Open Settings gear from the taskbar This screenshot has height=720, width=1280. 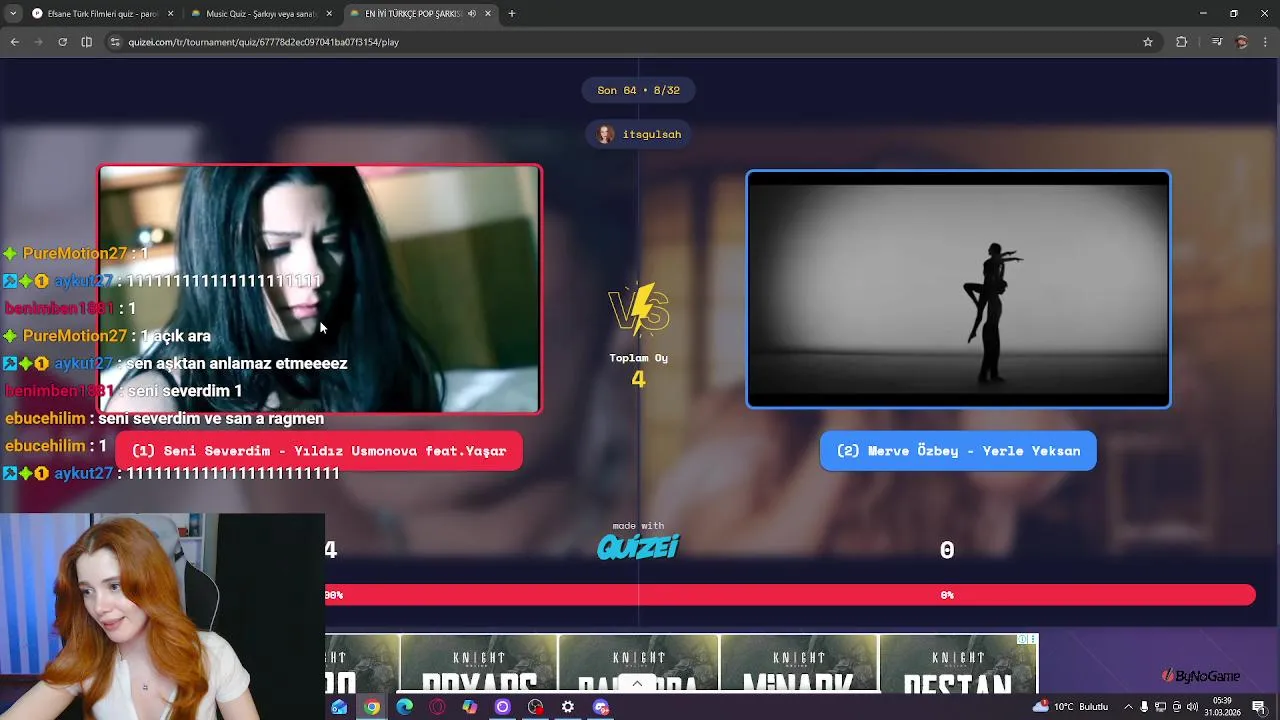[568, 707]
